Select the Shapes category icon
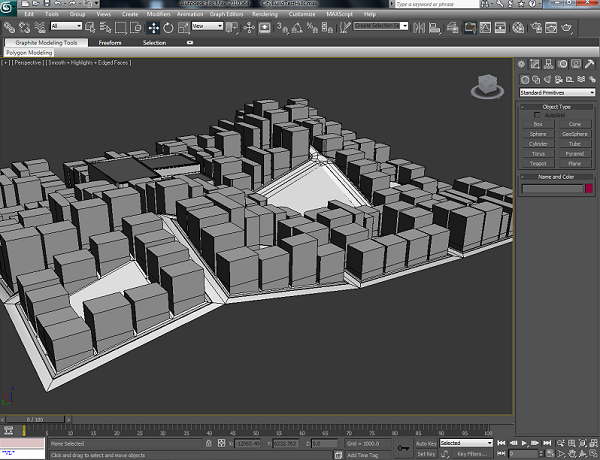600x460 pixels. pyautogui.click(x=535, y=79)
